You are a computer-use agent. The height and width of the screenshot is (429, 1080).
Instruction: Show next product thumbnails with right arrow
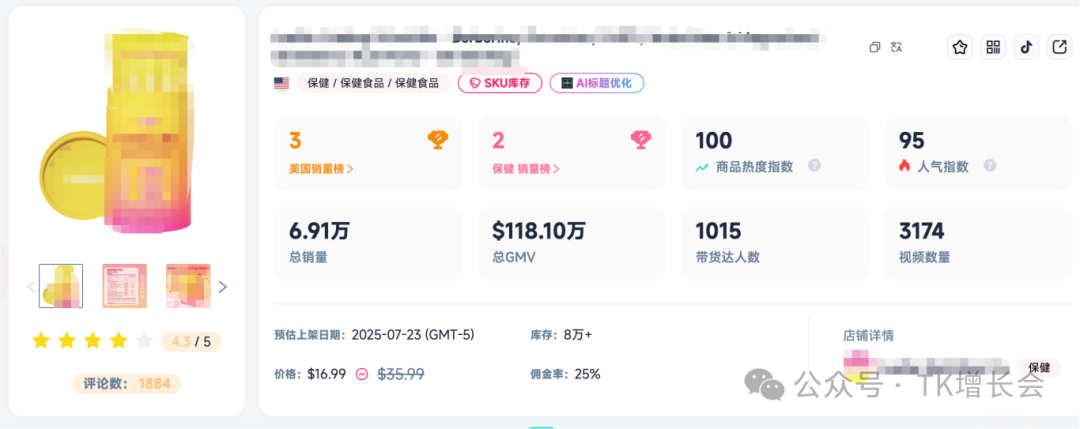pyautogui.click(x=223, y=287)
